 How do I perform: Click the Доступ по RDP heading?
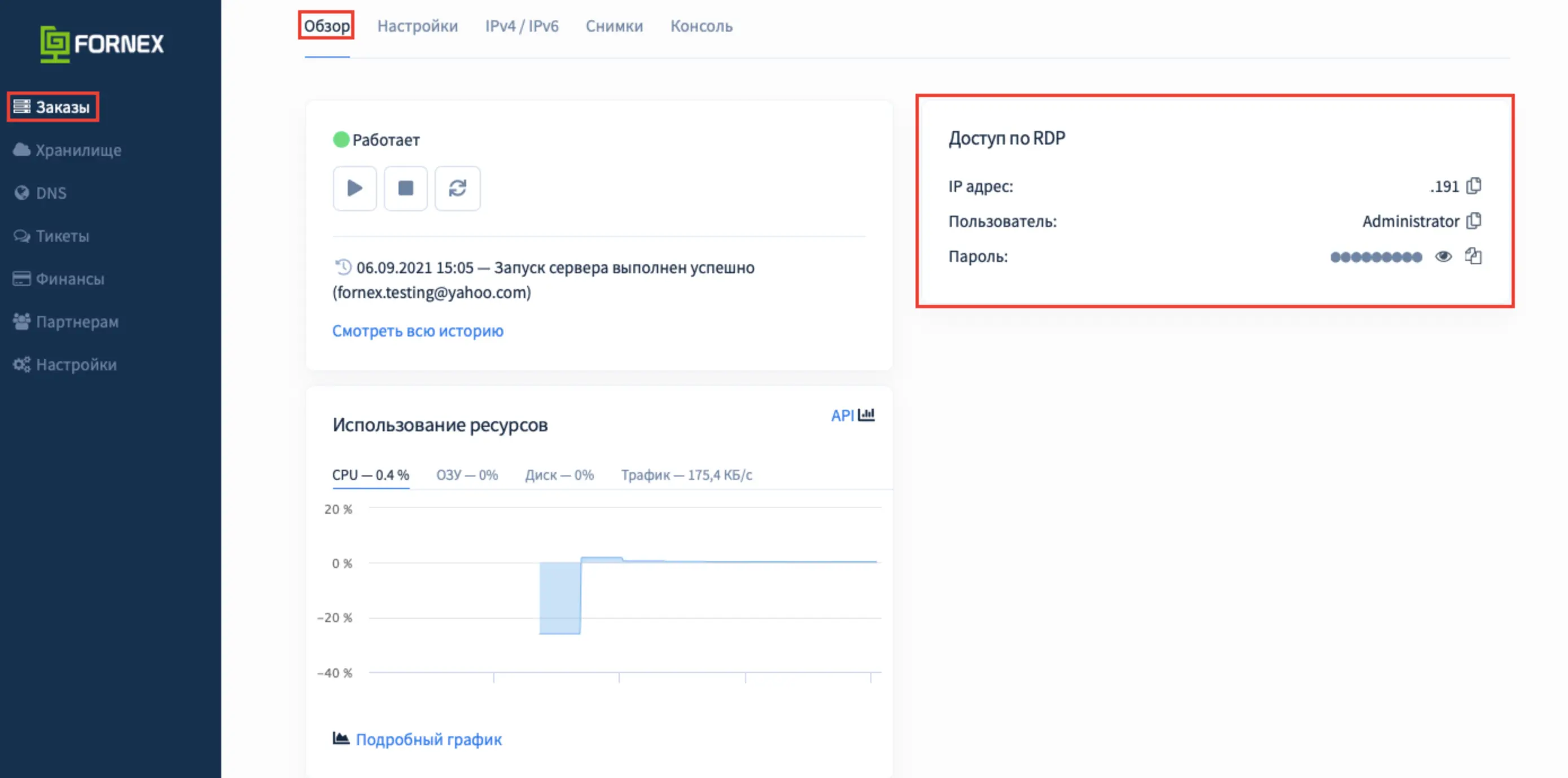coord(1007,138)
